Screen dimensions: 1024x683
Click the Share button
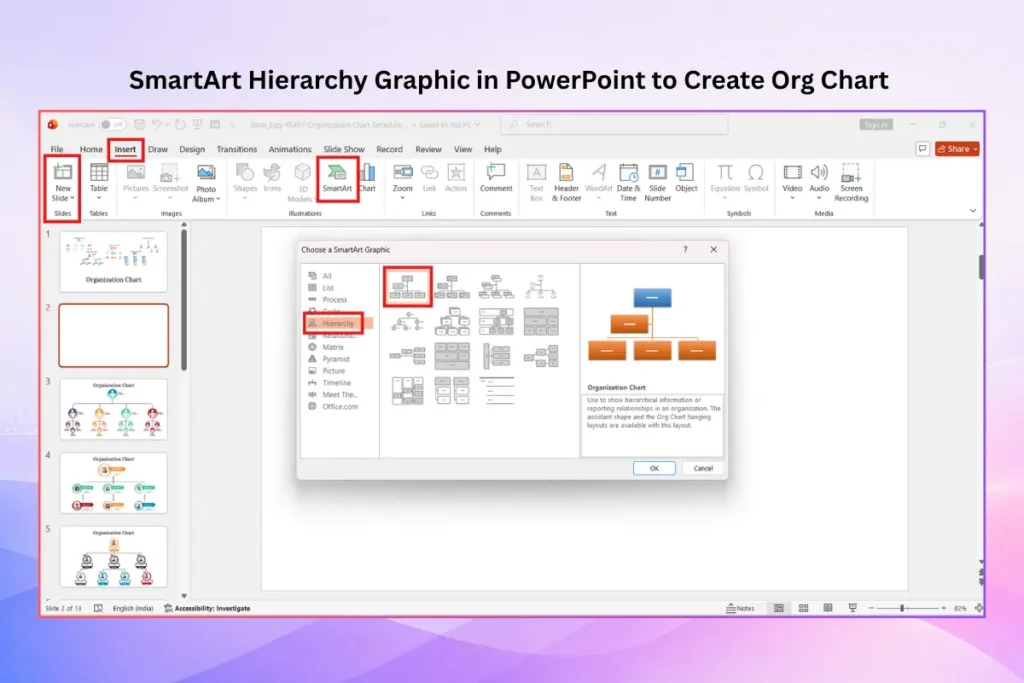click(x=957, y=149)
